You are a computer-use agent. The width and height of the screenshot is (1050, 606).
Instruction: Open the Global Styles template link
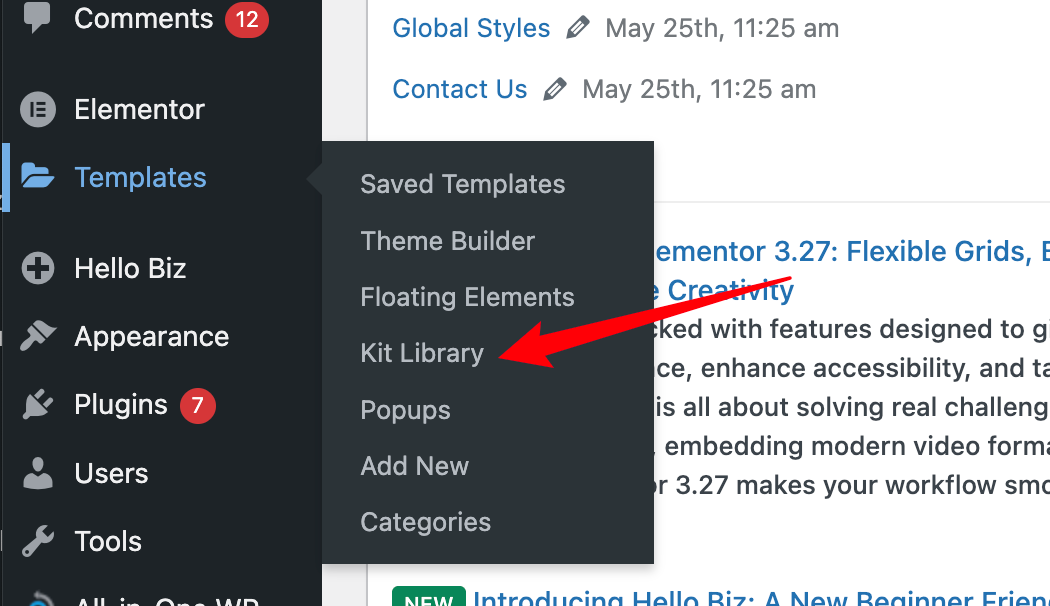[x=471, y=28]
